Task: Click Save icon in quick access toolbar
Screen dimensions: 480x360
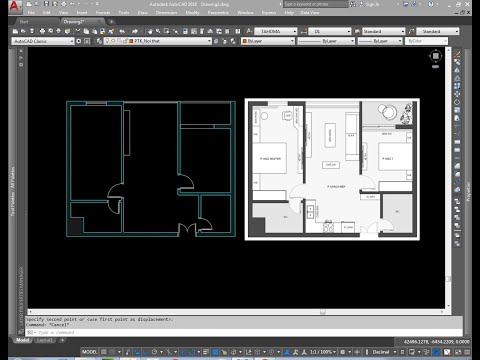Action: click(46, 4)
